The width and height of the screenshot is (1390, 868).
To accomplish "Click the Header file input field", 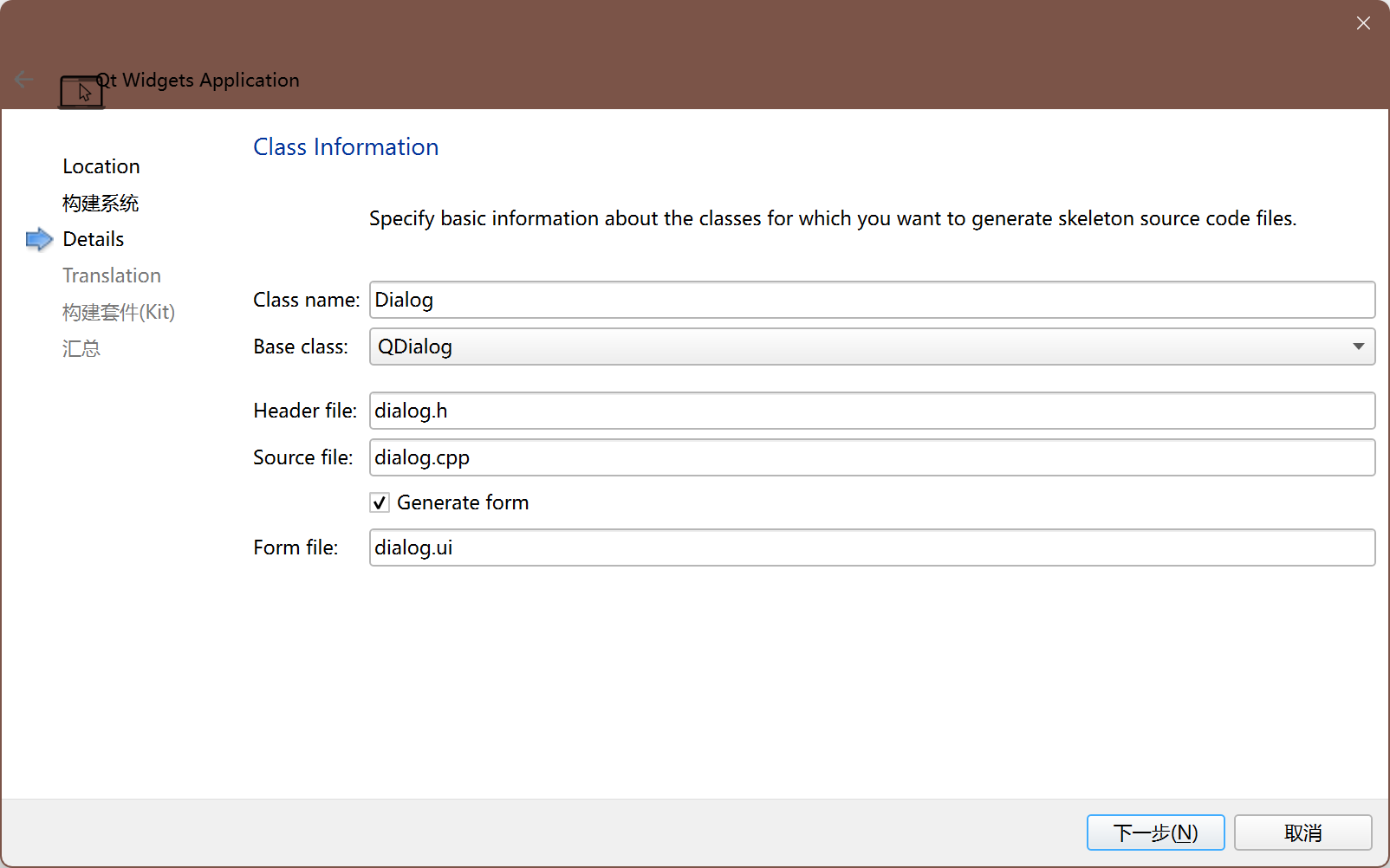I will pos(872,411).
